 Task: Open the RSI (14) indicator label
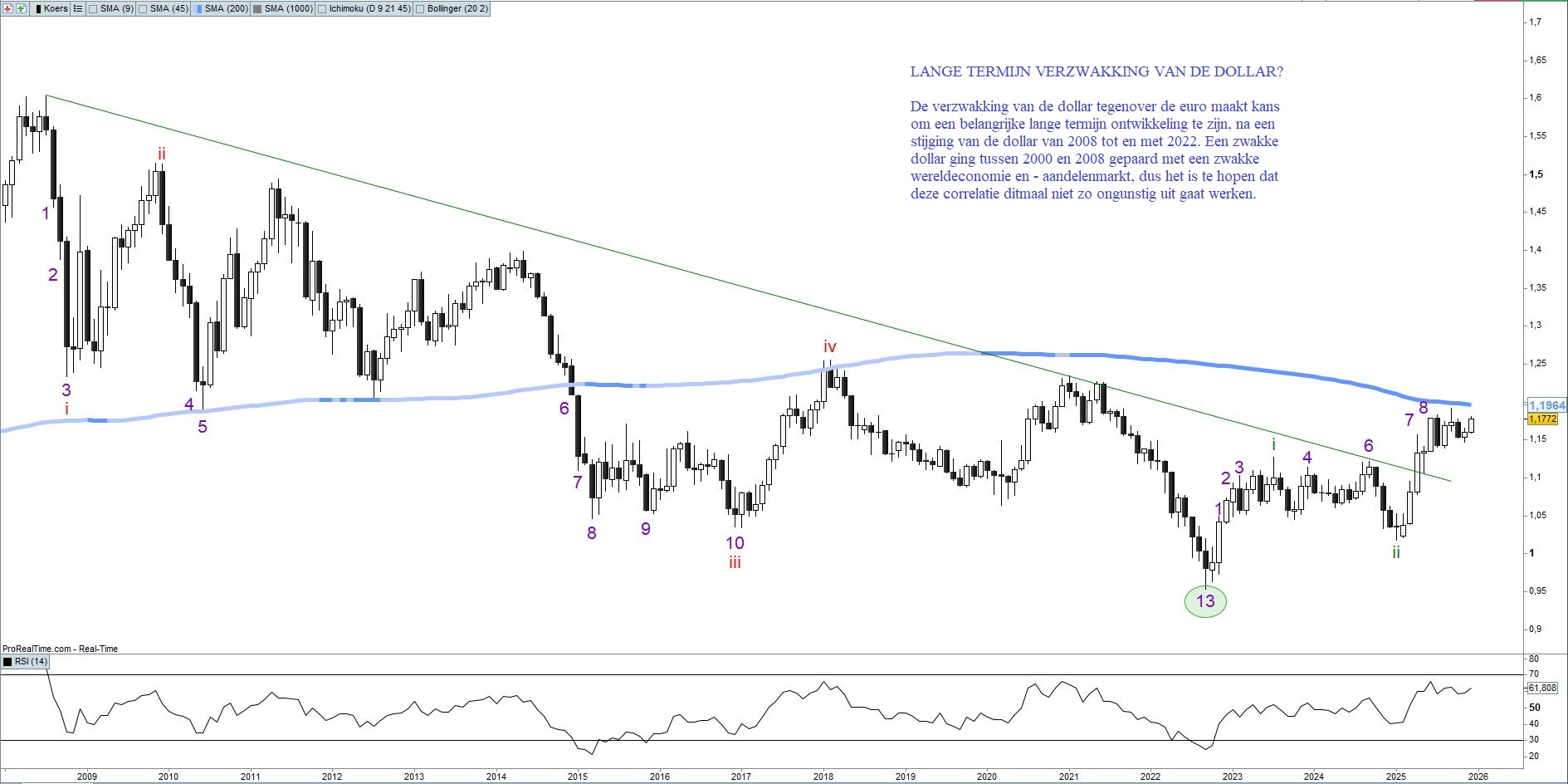pyautogui.click(x=32, y=662)
